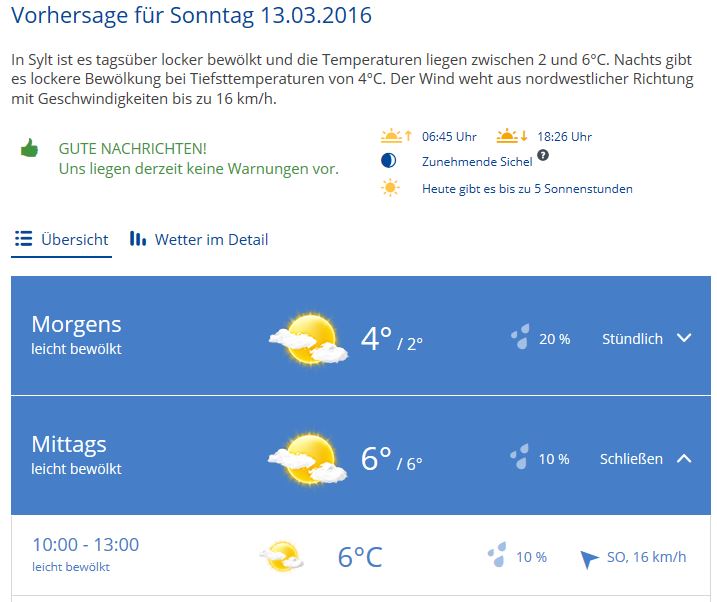Switch to the Wetter im Detail tab

199,240
